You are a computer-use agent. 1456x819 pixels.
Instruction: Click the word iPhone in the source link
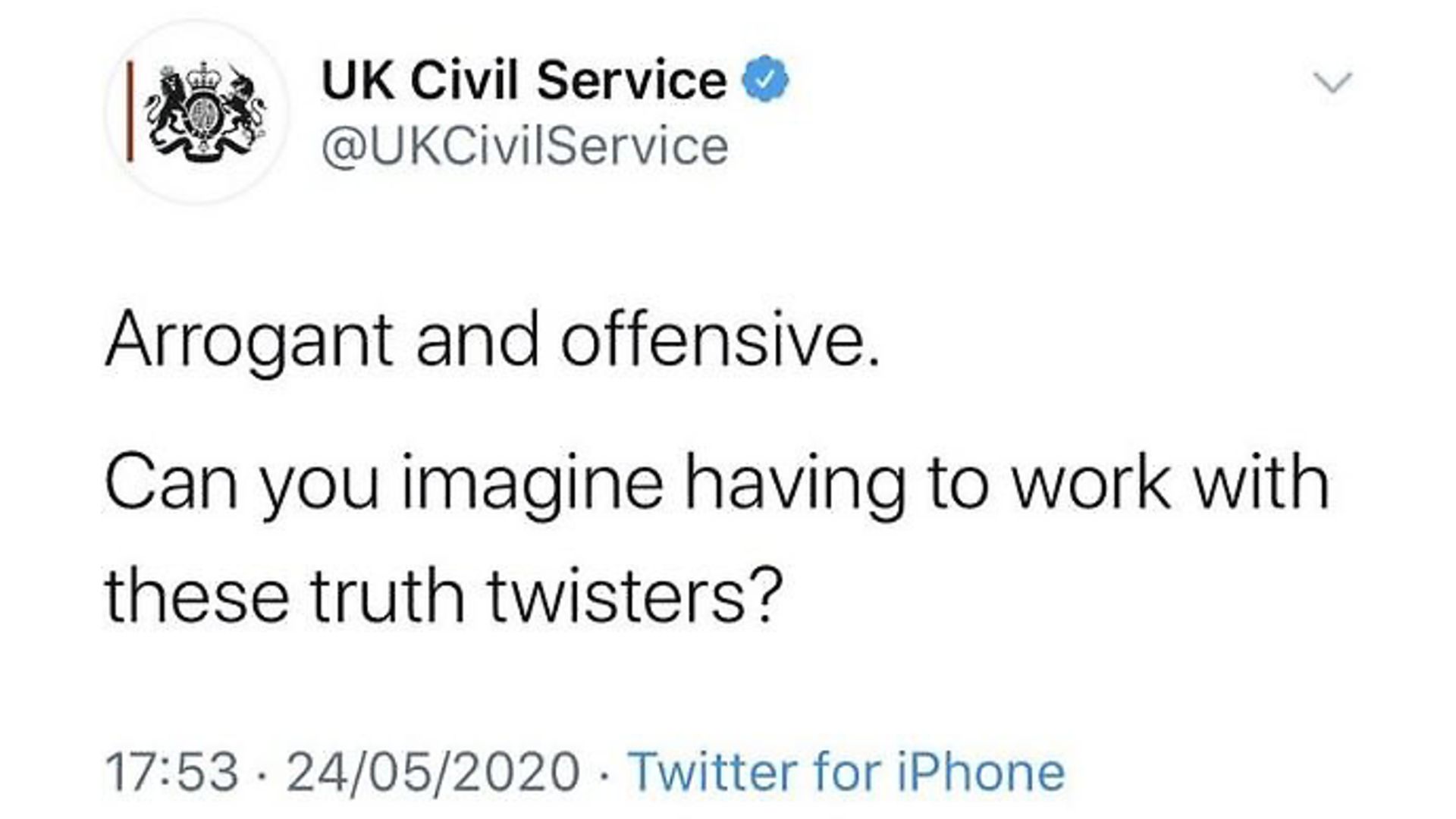(x=981, y=772)
